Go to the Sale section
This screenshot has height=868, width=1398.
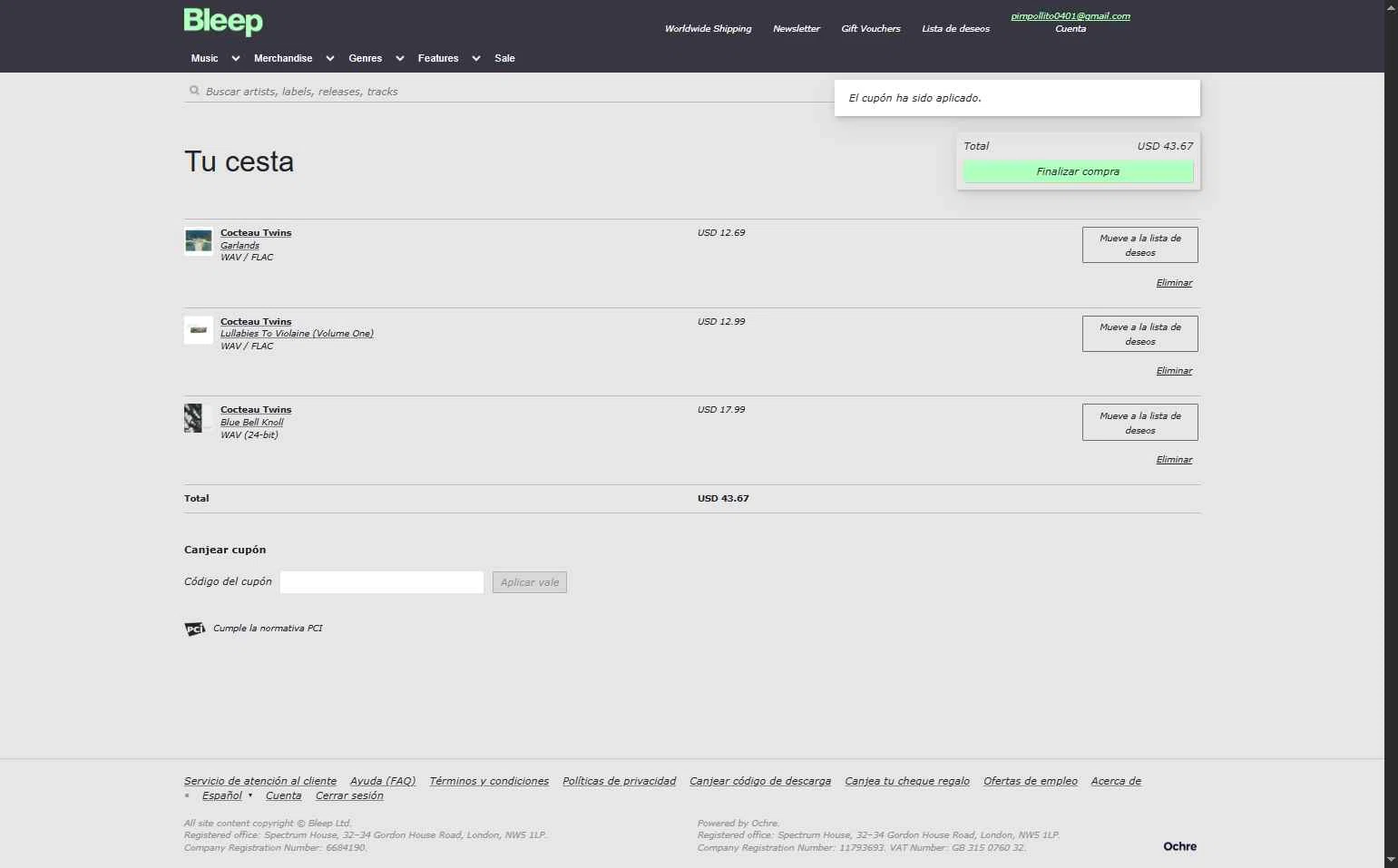pyautogui.click(x=504, y=58)
